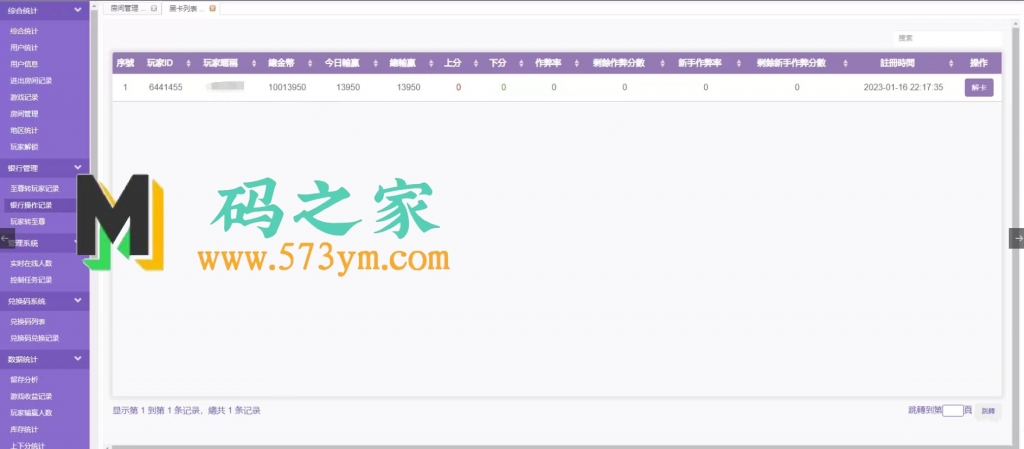Open 游戏记录 in the sidebar
Image resolution: width=1024 pixels, height=449 pixels.
pyautogui.click(x=24, y=97)
